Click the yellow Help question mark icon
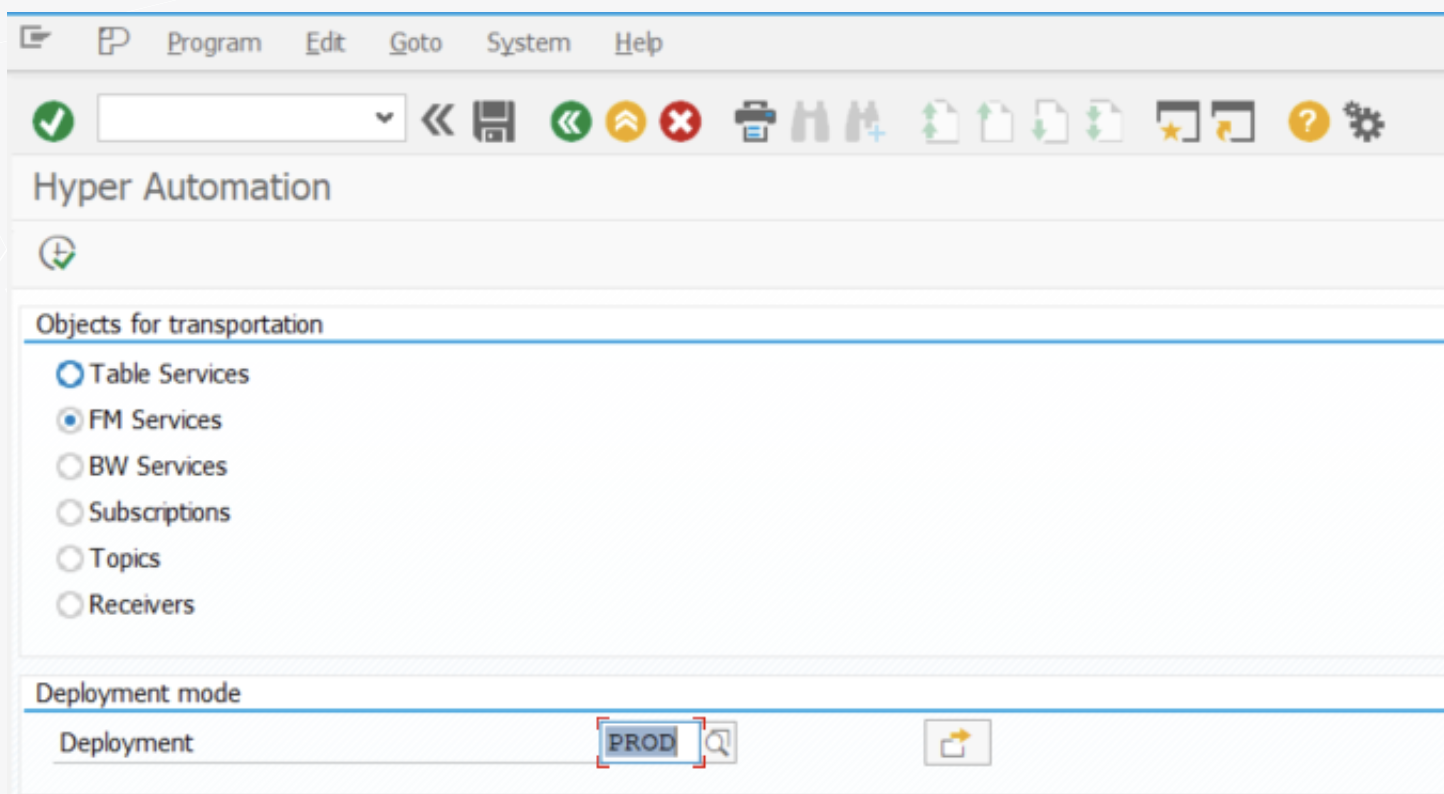This screenshot has width=1444, height=794. (1308, 121)
